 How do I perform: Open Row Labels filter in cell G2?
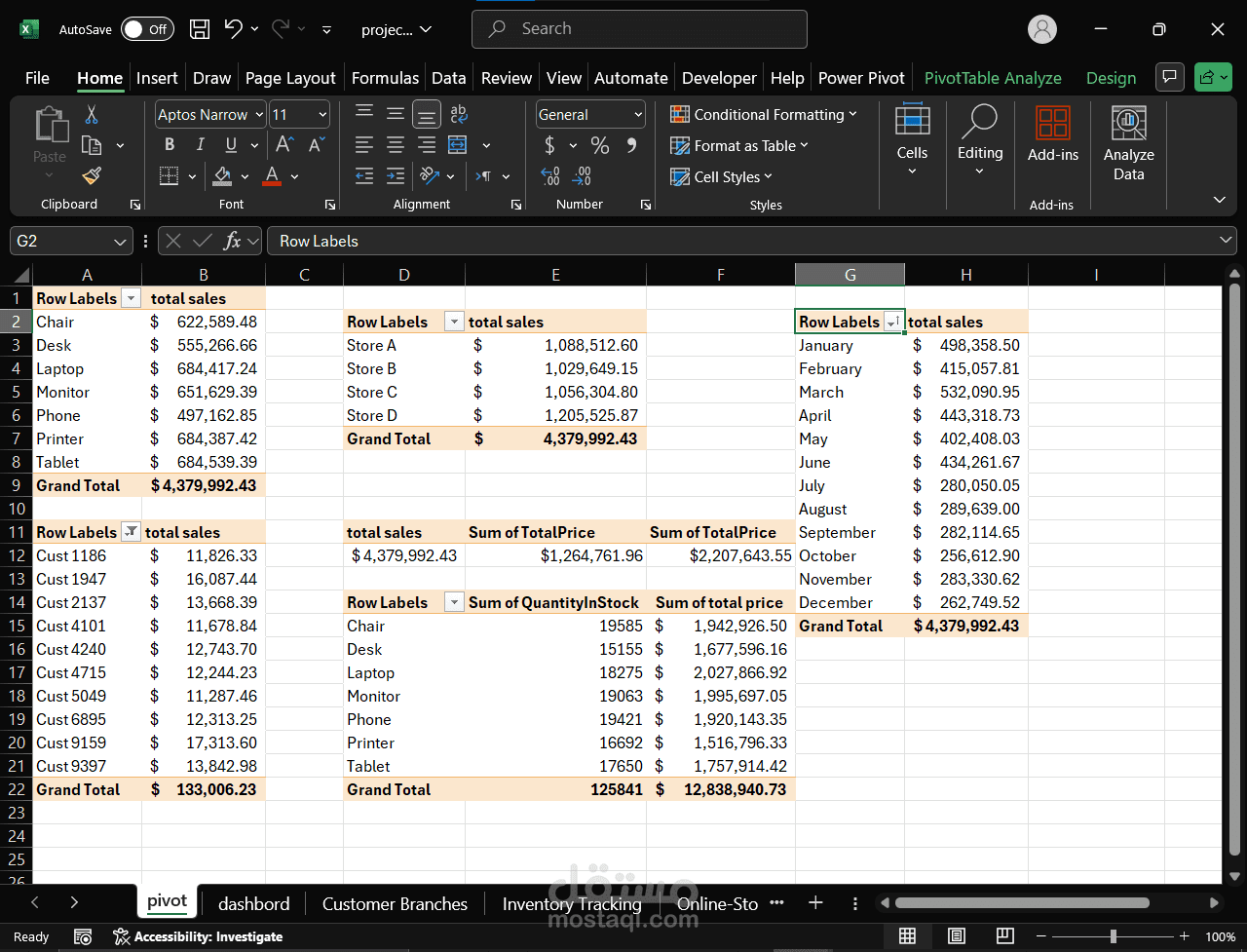click(x=892, y=323)
